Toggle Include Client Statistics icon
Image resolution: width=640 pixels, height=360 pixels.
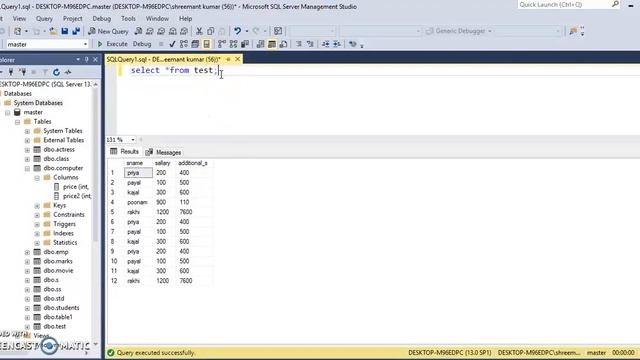point(245,44)
